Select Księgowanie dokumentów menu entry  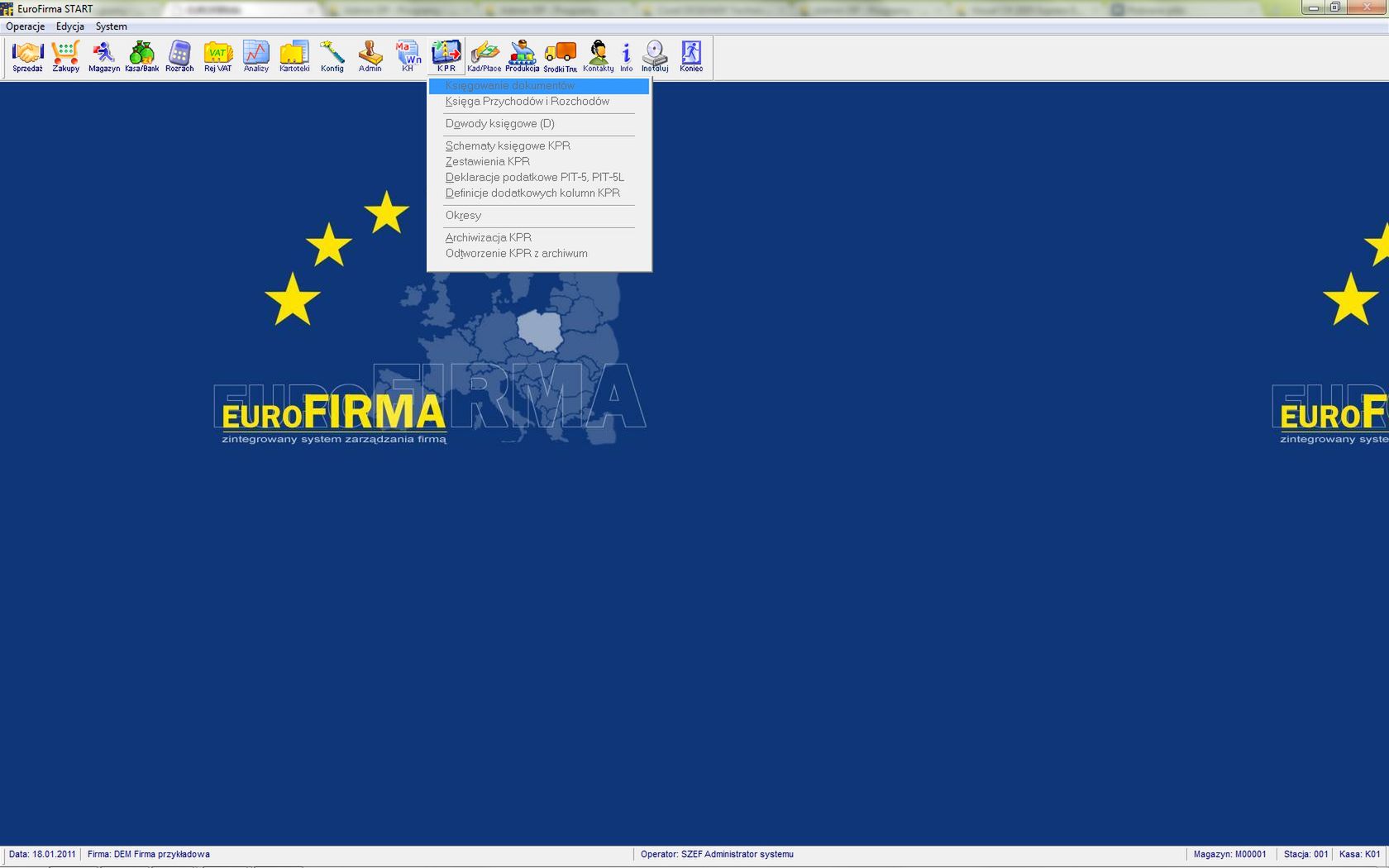click(539, 86)
